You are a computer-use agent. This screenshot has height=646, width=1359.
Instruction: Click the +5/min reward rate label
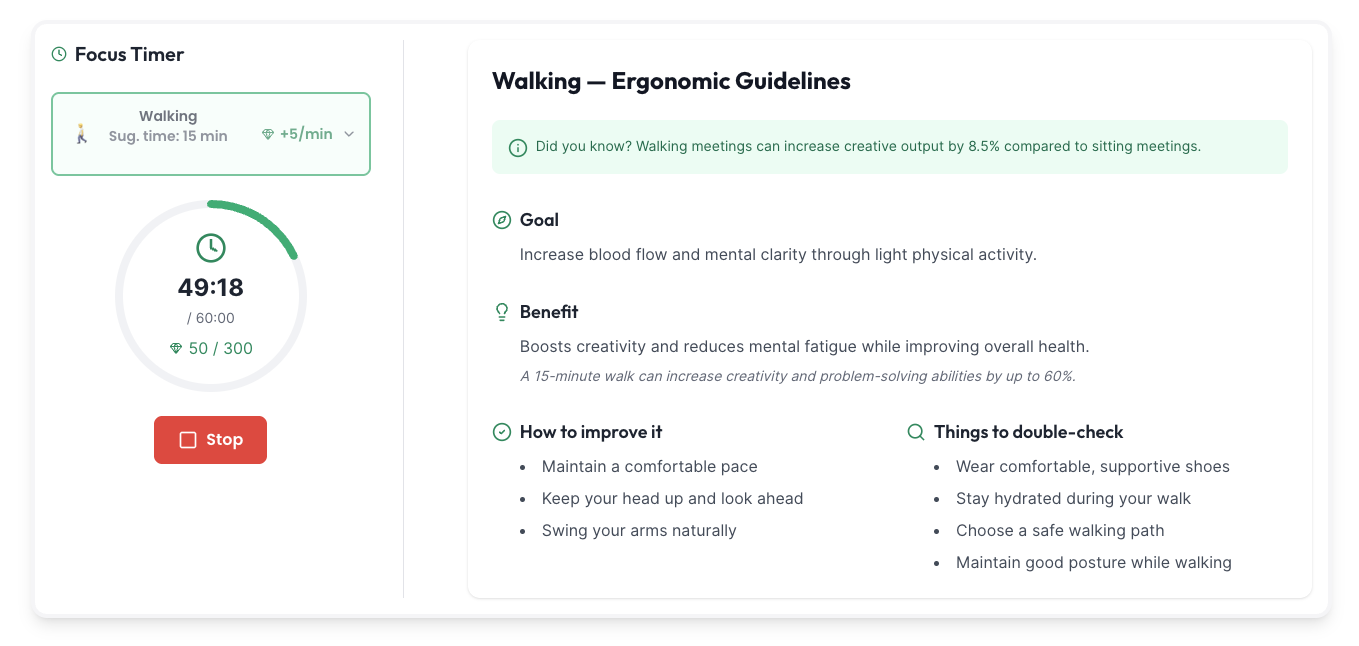(x=306, y=134)
